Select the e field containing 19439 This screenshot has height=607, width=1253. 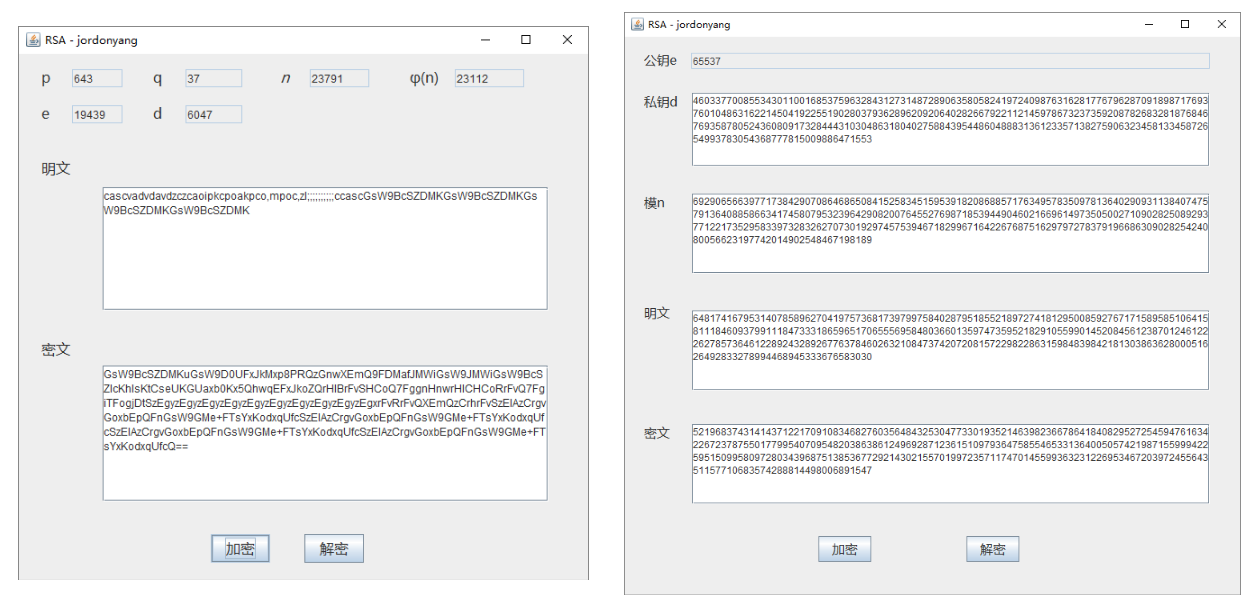97,114
